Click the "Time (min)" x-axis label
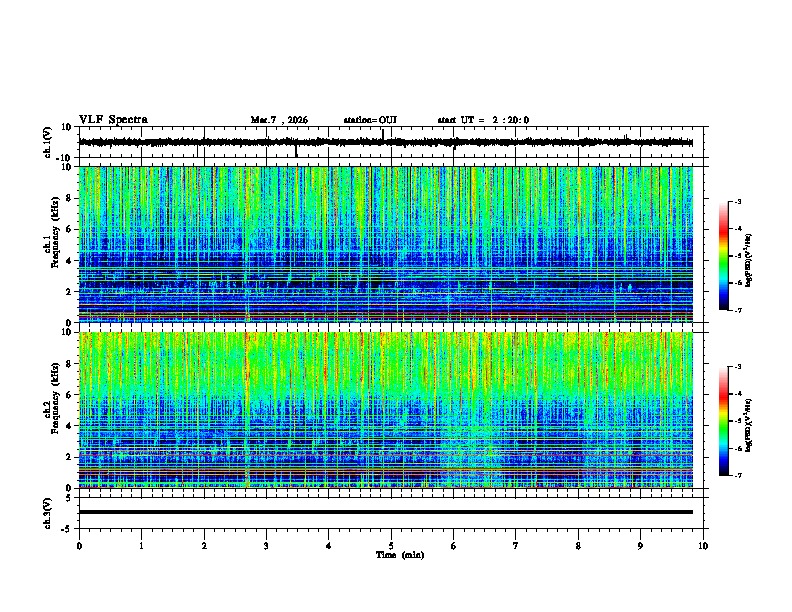Screen dimensions: 792x612 (x=400, y=555)
